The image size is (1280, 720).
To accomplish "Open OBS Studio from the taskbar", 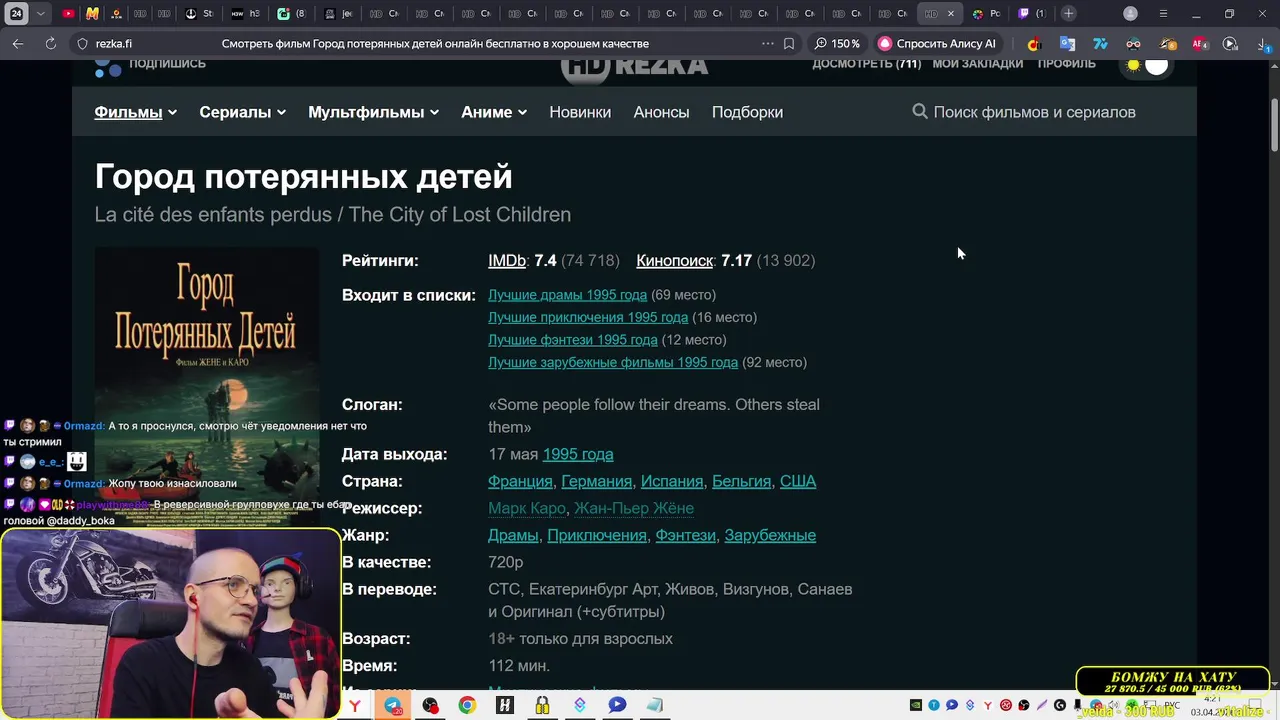I will point(430,705).
